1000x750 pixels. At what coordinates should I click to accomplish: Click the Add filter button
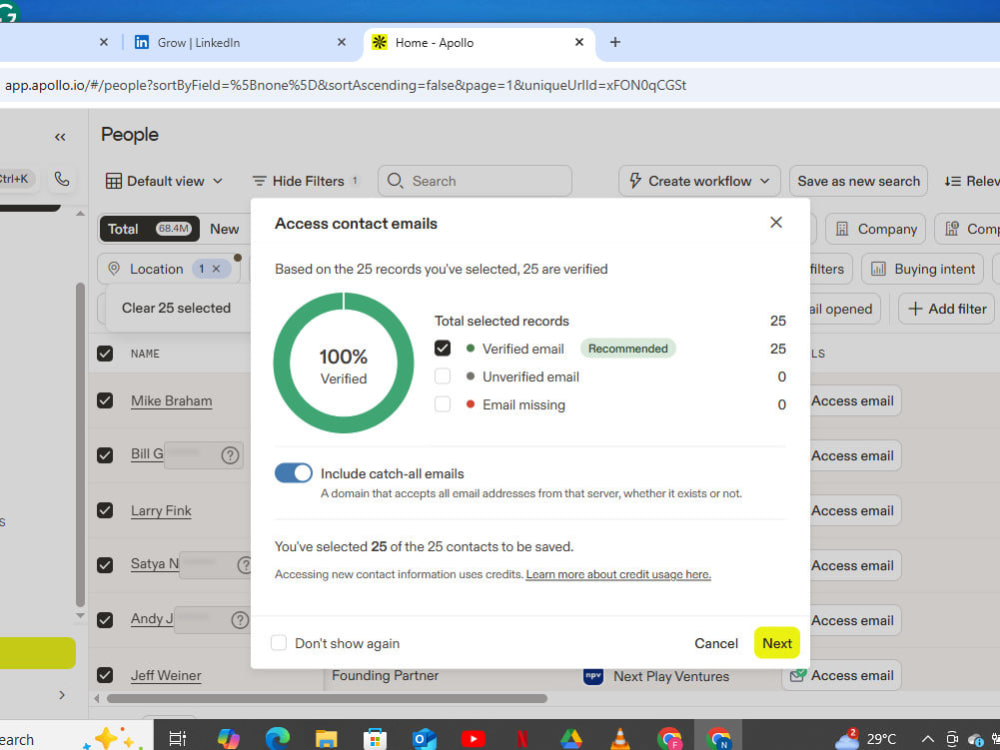coord(946,309)
